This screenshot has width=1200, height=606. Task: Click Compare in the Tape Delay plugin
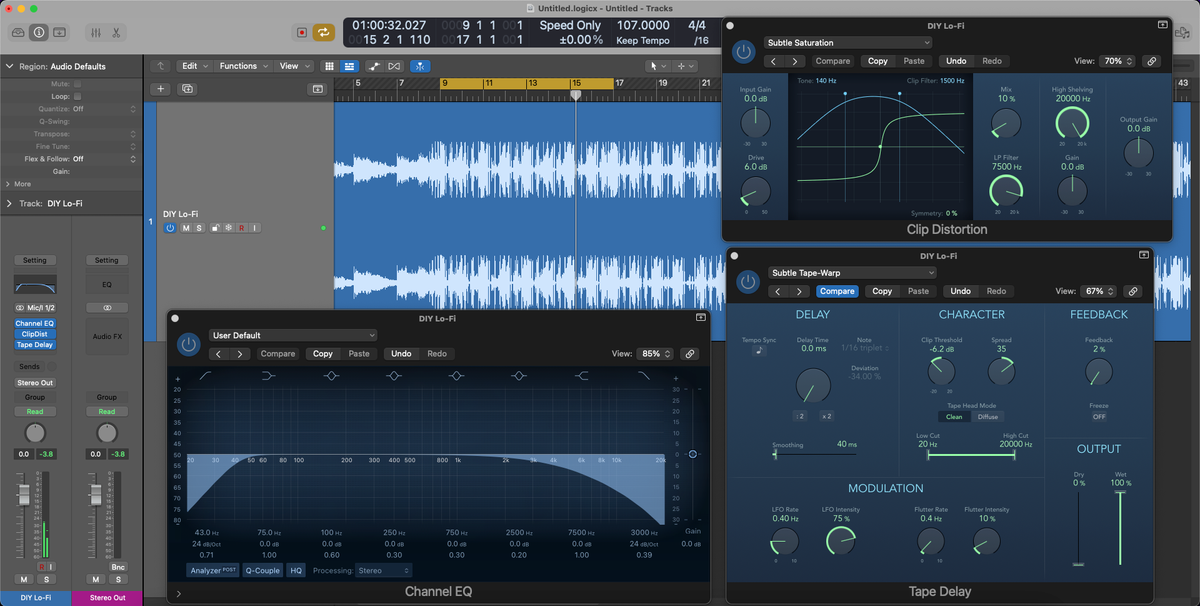coord(838,291)
